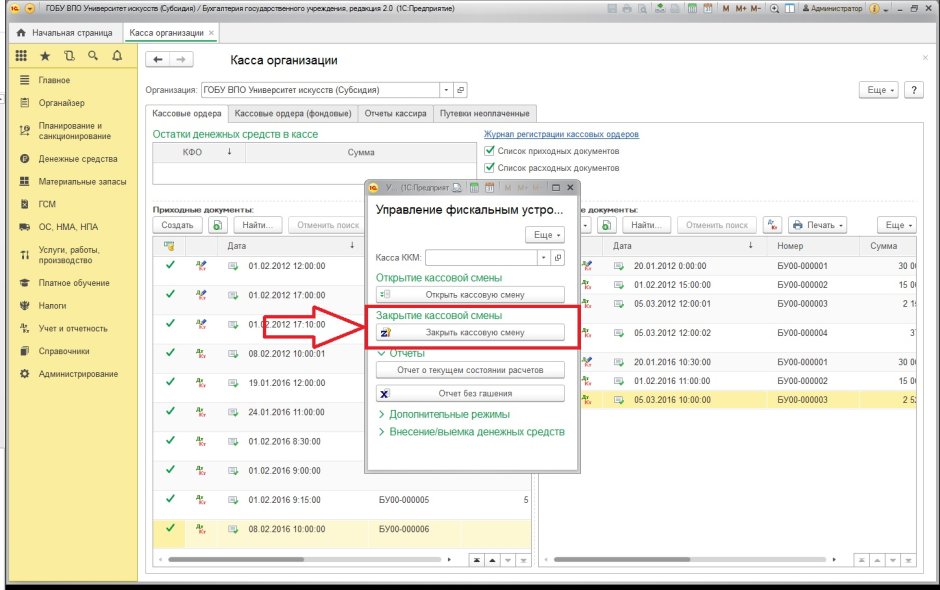Open Журнал регистрации кассовых ордеров link
The width and height of the screenshot is (940, 590).
coord(561,134)
